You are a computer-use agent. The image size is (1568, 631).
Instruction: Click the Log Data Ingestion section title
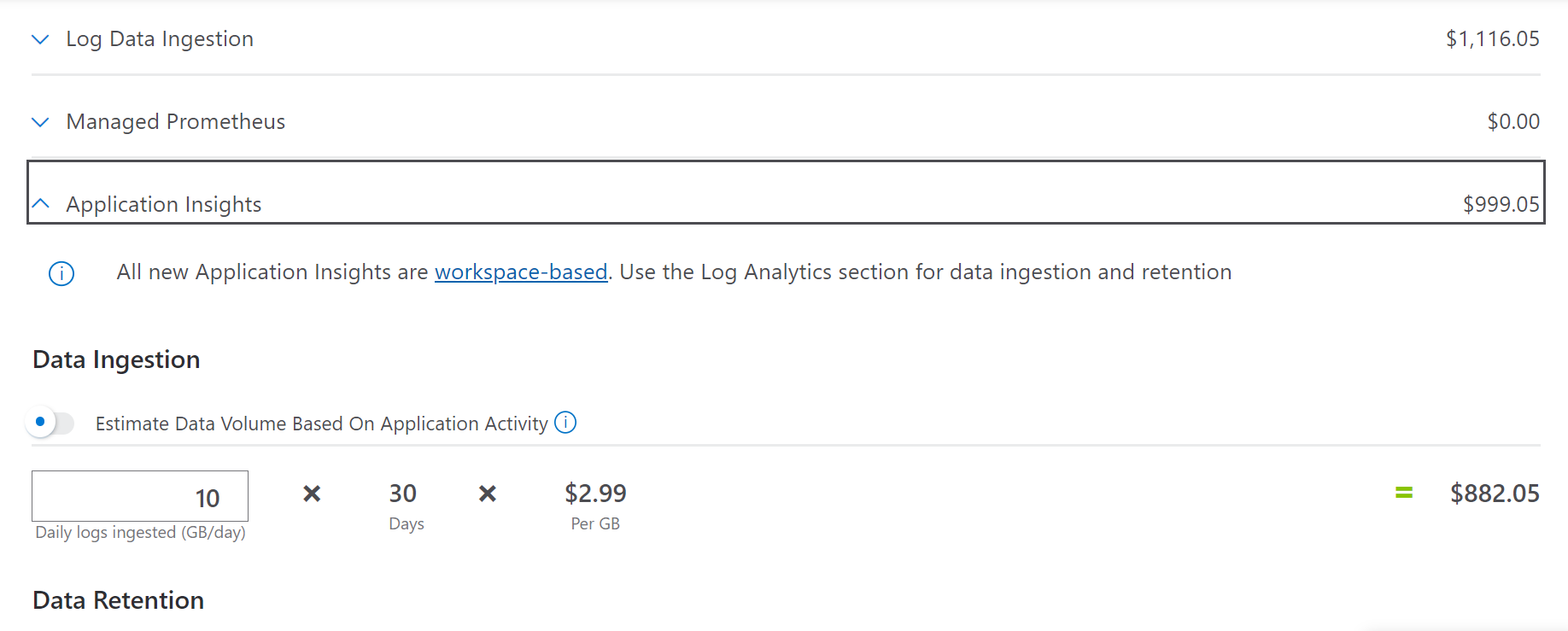coord(160,39)
